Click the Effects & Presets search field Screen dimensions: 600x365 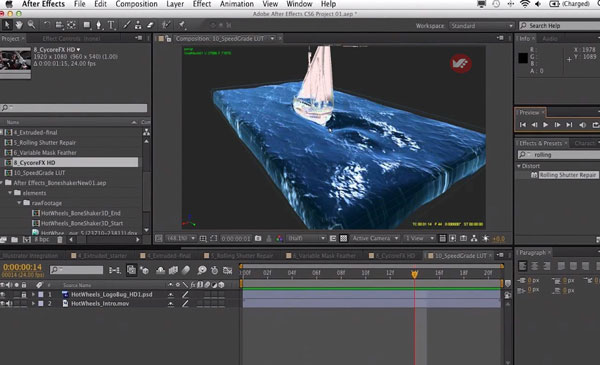tap(559, 155)
